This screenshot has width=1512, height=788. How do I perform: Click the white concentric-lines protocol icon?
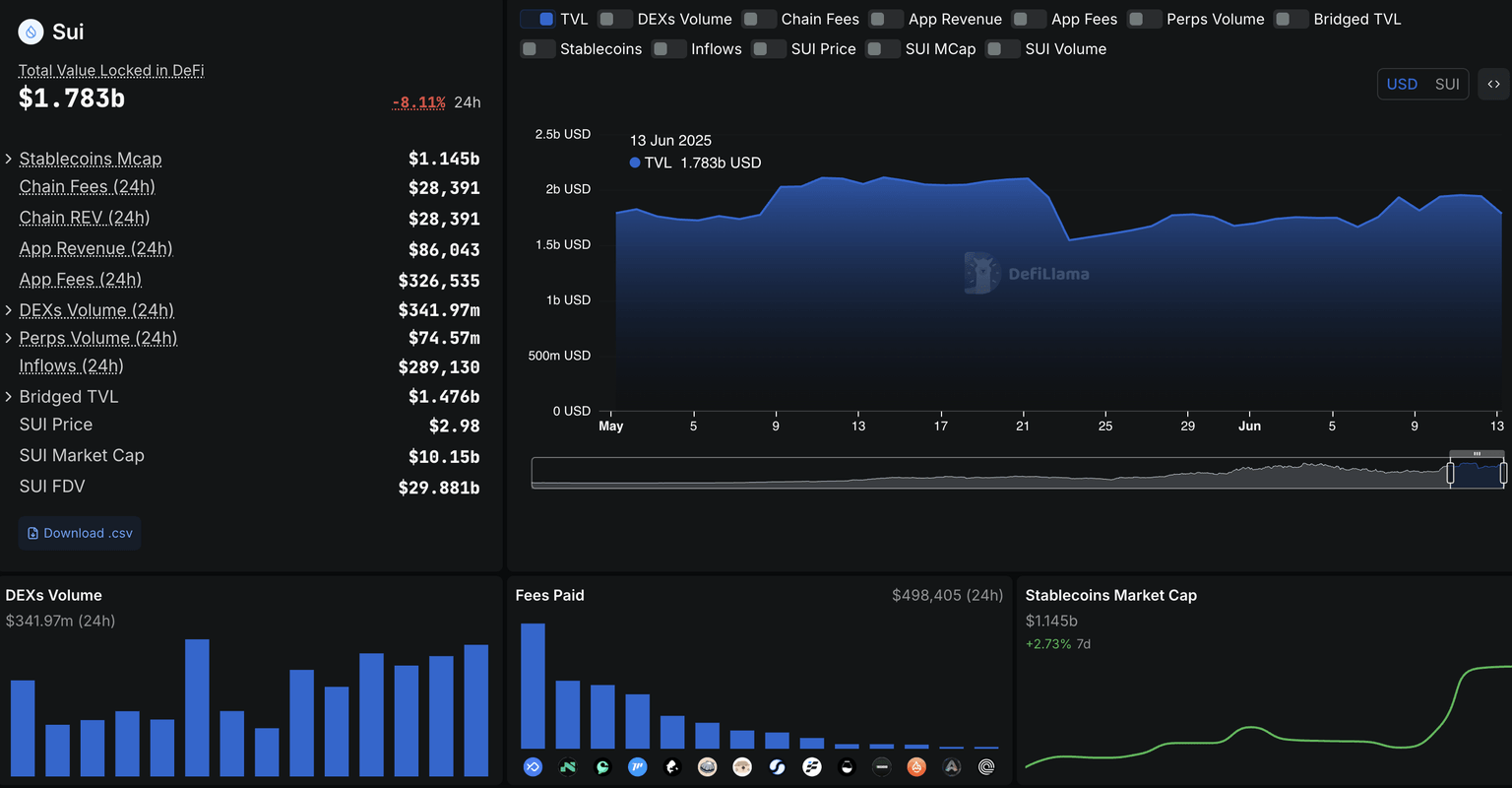pyautogui.click(x=986, y=766)
